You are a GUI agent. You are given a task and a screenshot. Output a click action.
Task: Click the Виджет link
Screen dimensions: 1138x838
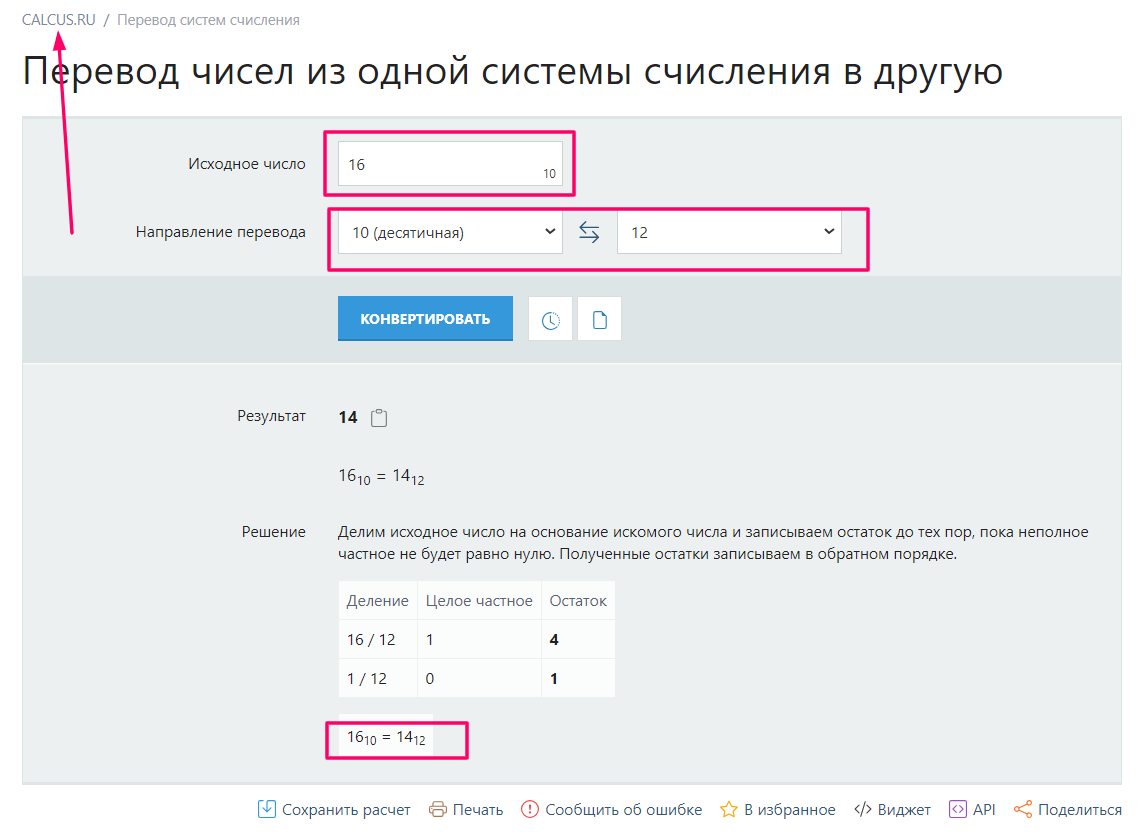(x=904, y=810)
